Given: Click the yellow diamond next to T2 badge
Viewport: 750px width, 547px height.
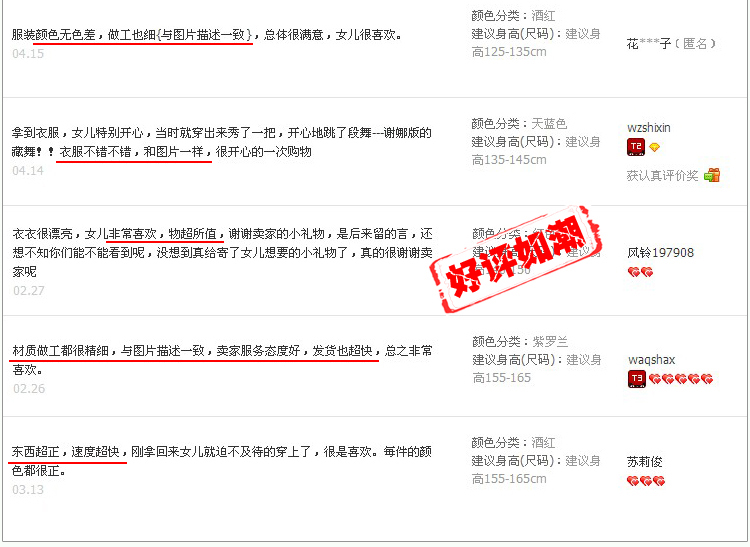Looking at the screenshot, I should click(x=654, y=147).
